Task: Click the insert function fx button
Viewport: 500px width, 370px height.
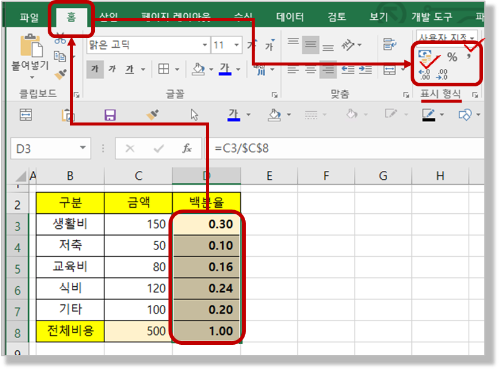Action: [187, 148]
